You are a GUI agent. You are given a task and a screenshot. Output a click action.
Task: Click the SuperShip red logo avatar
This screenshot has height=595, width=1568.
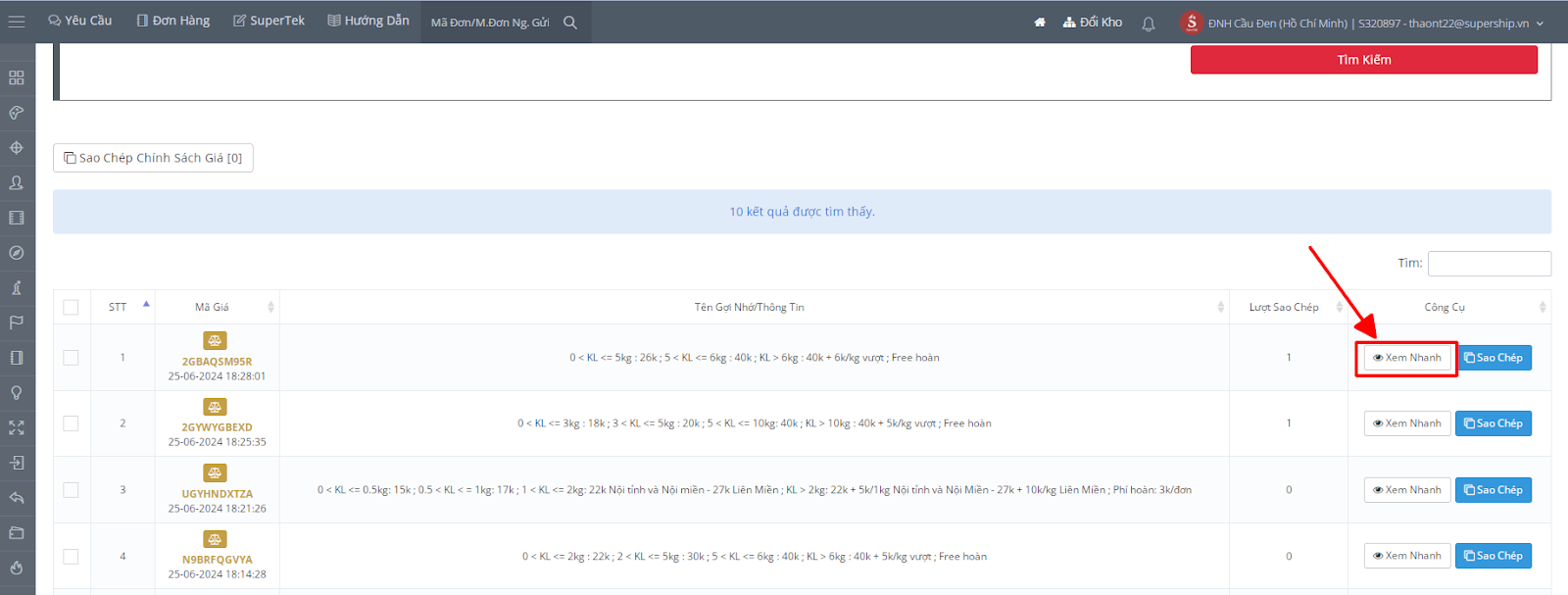[x=1192, y=22]
